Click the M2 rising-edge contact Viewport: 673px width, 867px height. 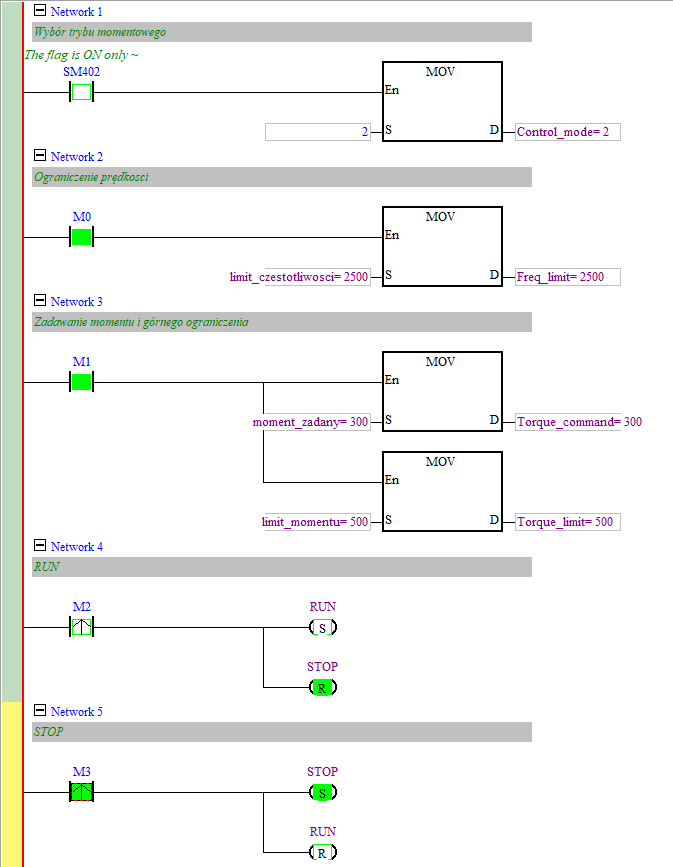[x=81, y=628]
